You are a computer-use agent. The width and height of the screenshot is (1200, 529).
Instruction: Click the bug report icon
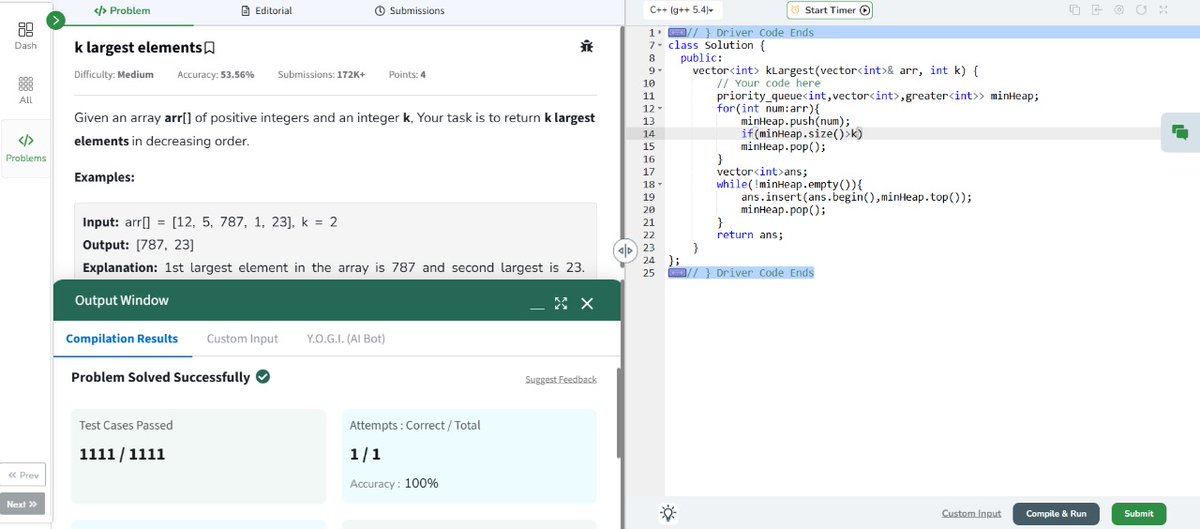(585, 46)
